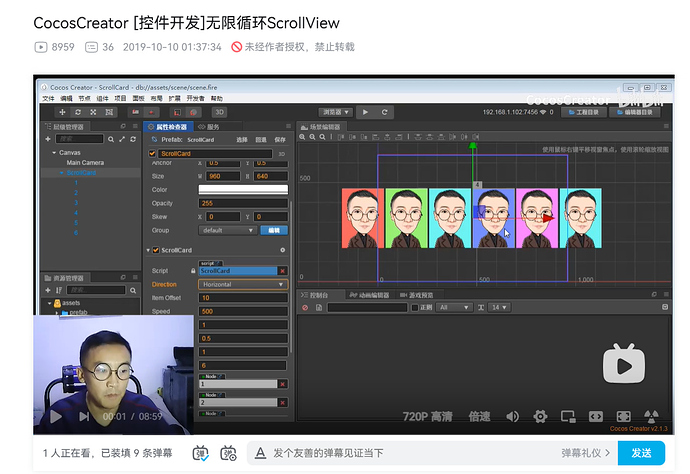Switch to the 服务 tab
The width and height of the screenshot is (690, 474).
[x=209, y=127]
